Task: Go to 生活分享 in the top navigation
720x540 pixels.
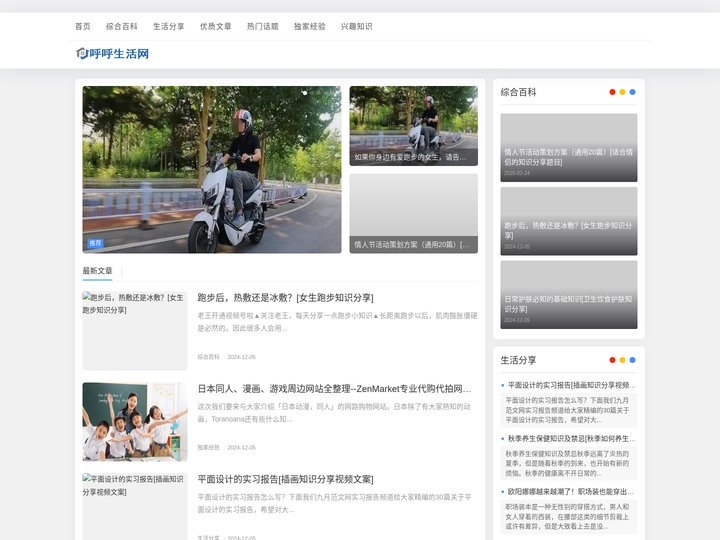Action: tap(169, 27)
